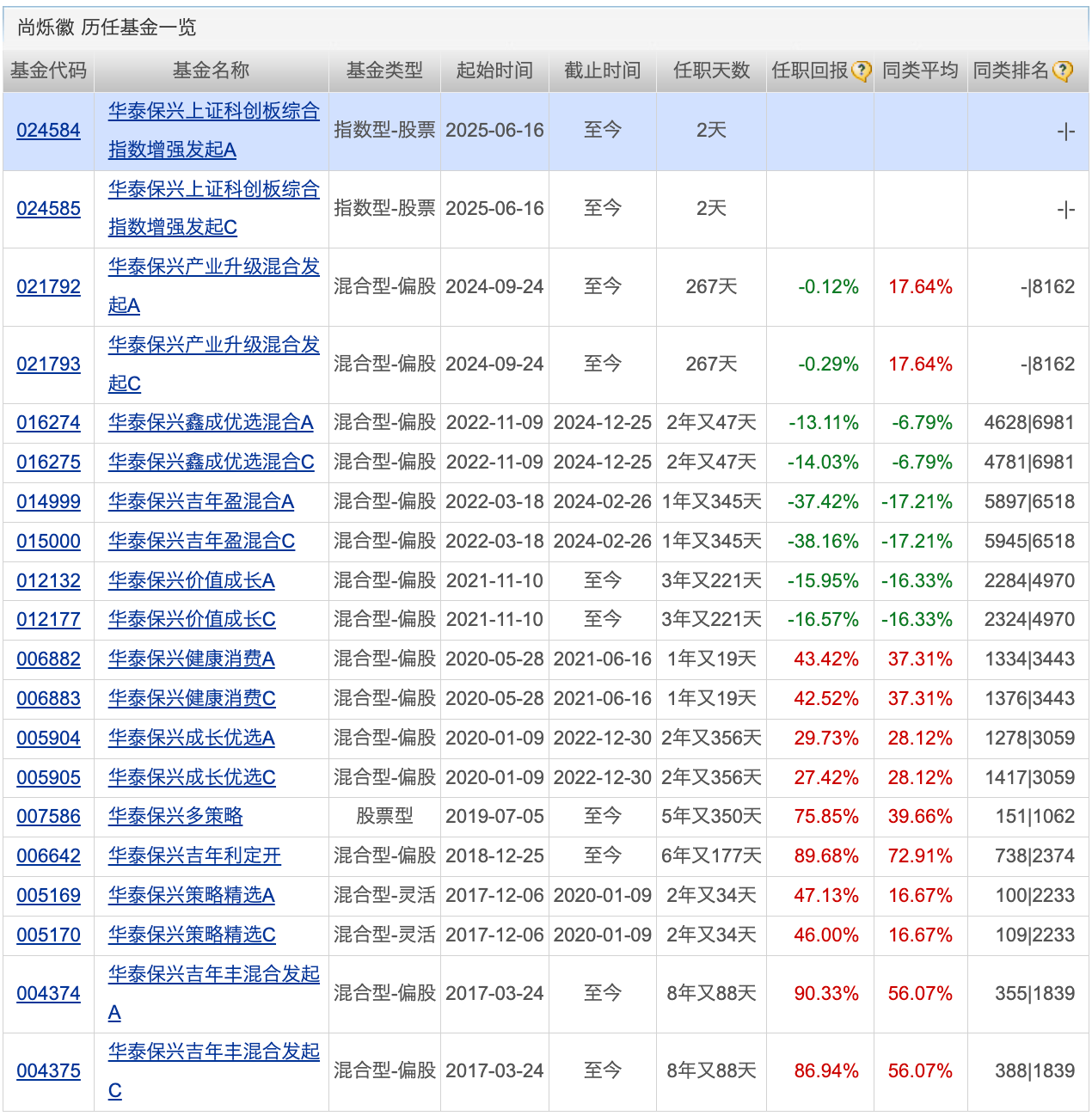Click 89.68% return value
This screenshot has height=1116, width=1092.
pos(826,856)
